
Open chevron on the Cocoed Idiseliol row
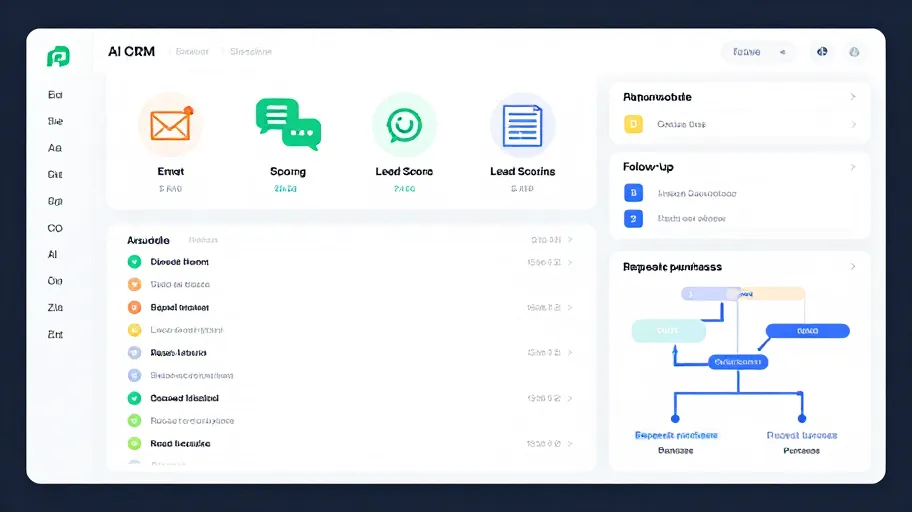570,399
